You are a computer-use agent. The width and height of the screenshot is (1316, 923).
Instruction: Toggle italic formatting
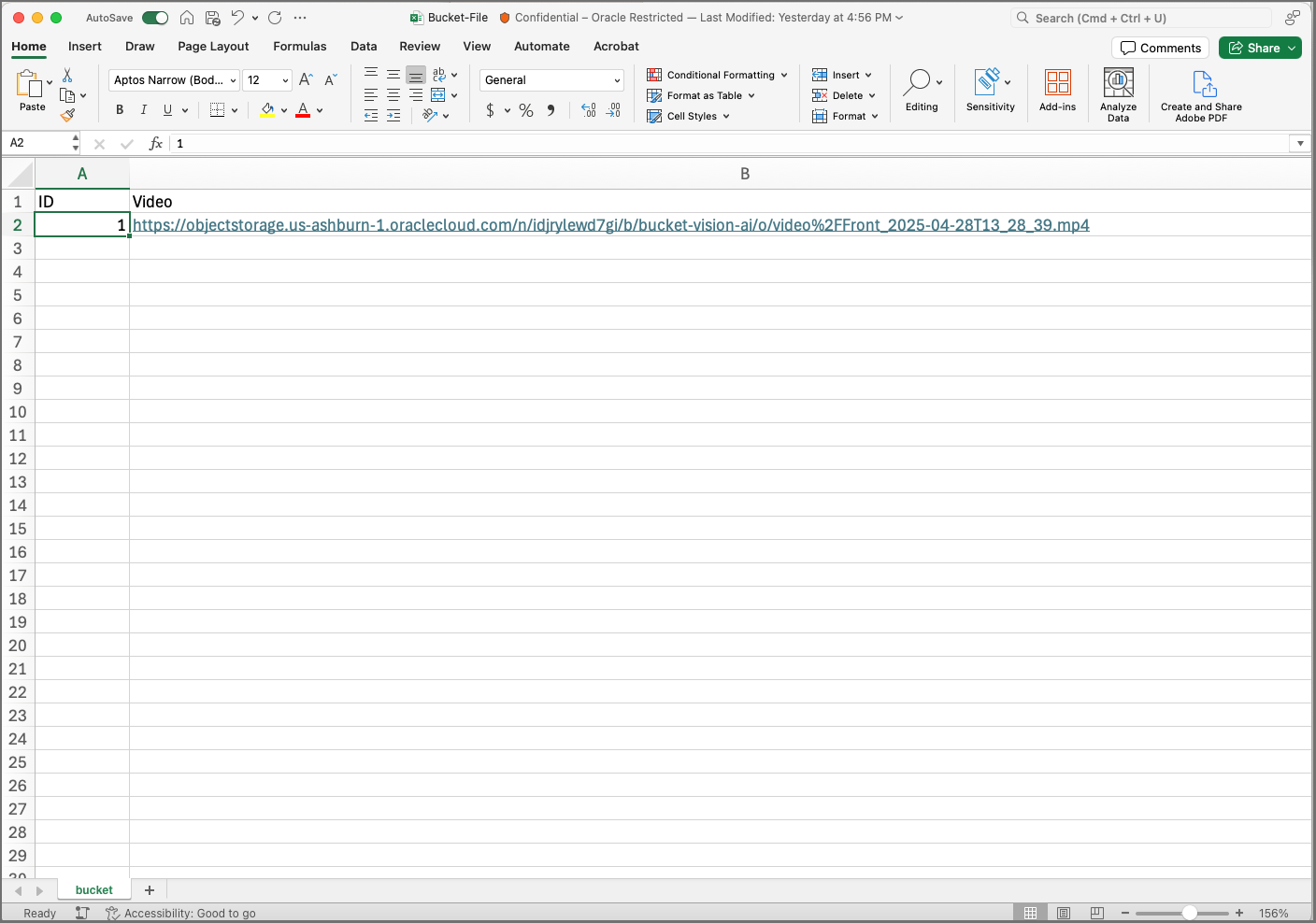click(143, 109)
